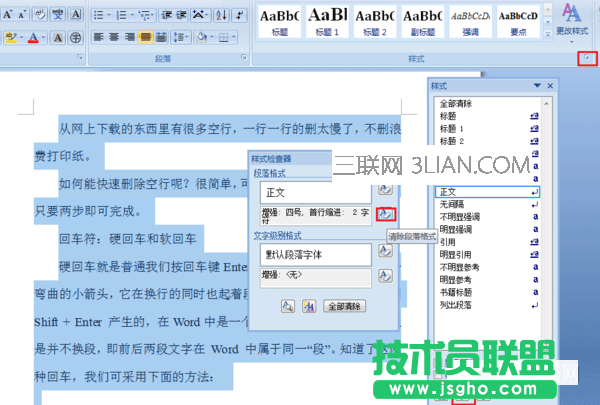Image resolution: width=600 pixels, height=405 pixels.
Task: Click clear character formatting icon beside 增强: <无>
Action: coord(385,276)
